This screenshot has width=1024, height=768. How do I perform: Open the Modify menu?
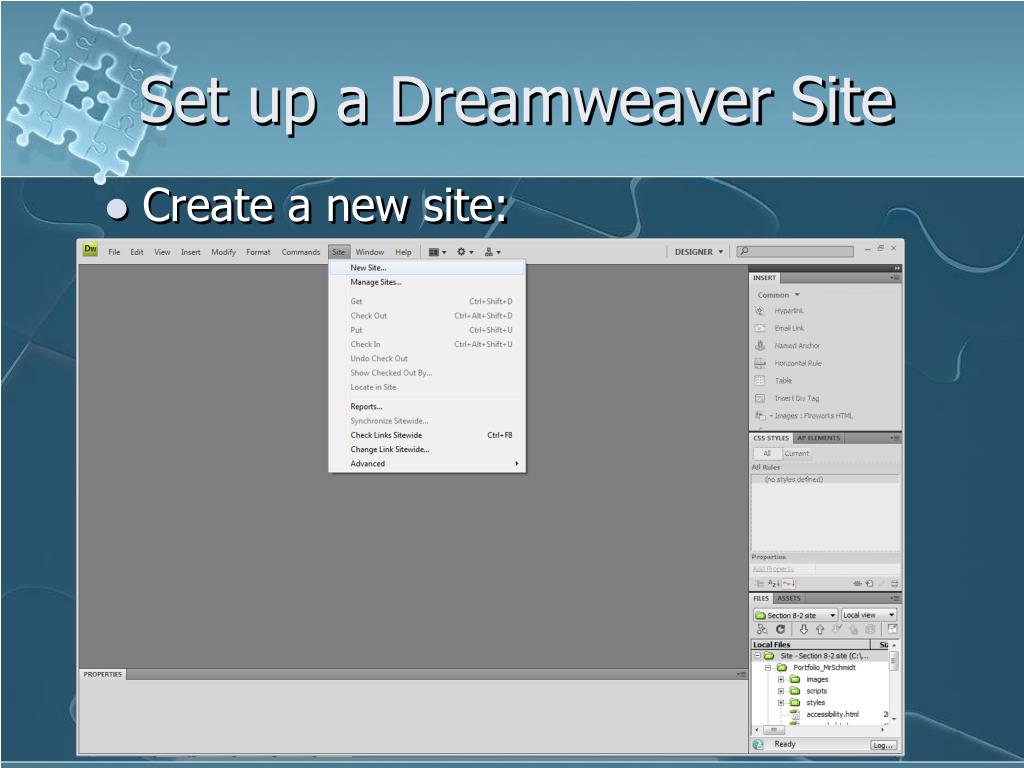click(x=223, y=252)
